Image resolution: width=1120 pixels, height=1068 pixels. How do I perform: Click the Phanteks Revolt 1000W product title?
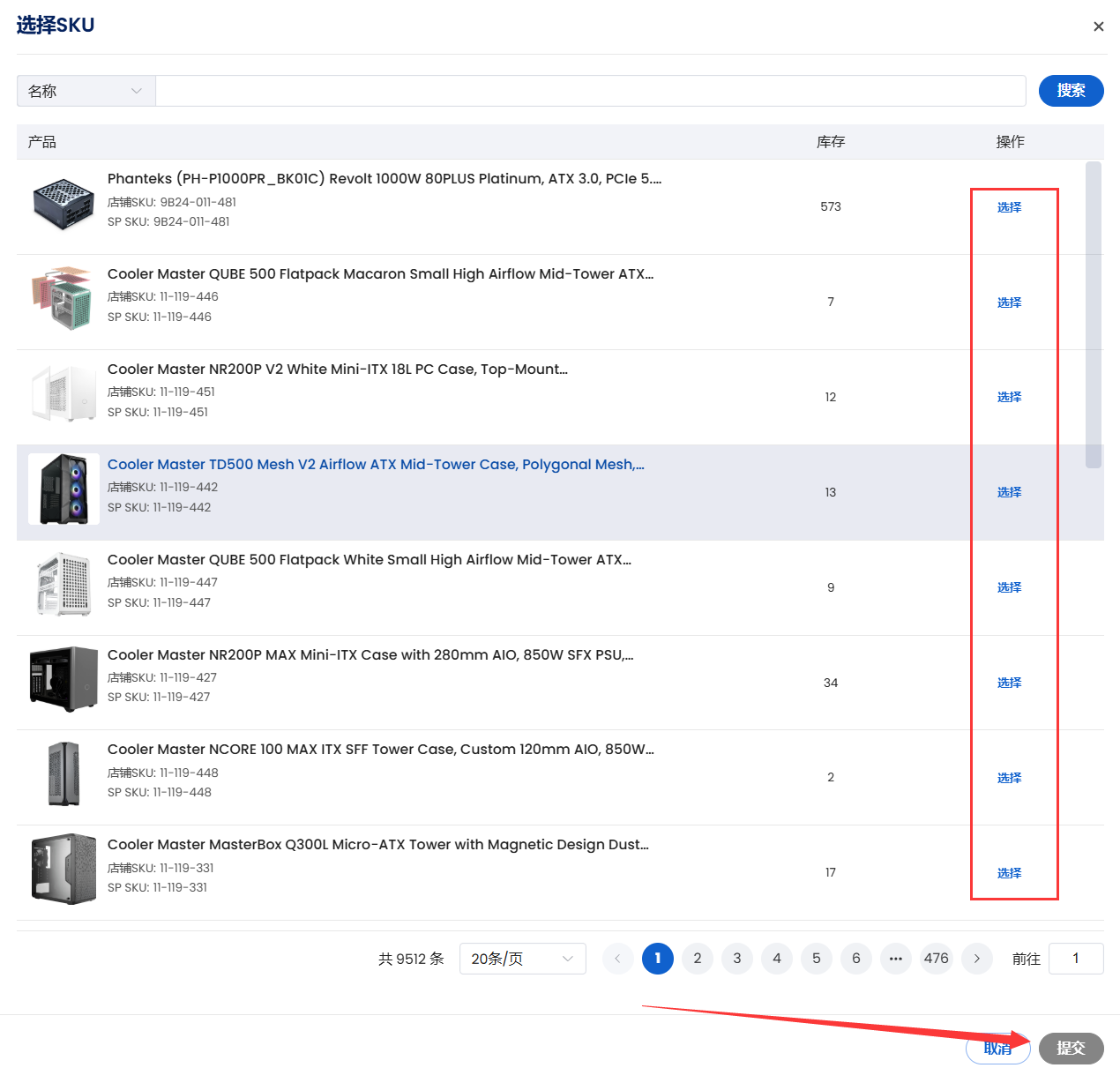[385, 179]
